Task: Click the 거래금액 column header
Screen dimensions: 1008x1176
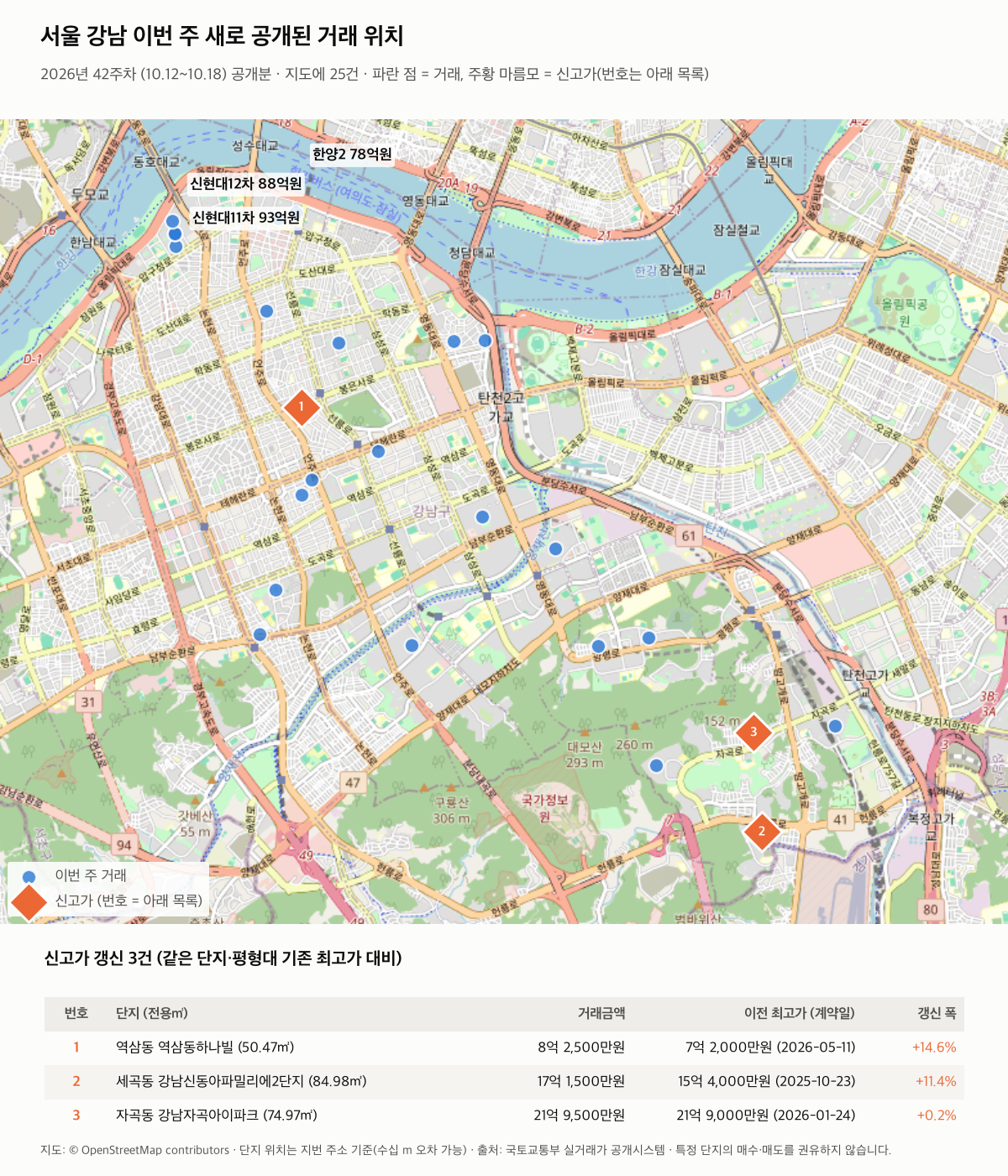Action: 601,1013
